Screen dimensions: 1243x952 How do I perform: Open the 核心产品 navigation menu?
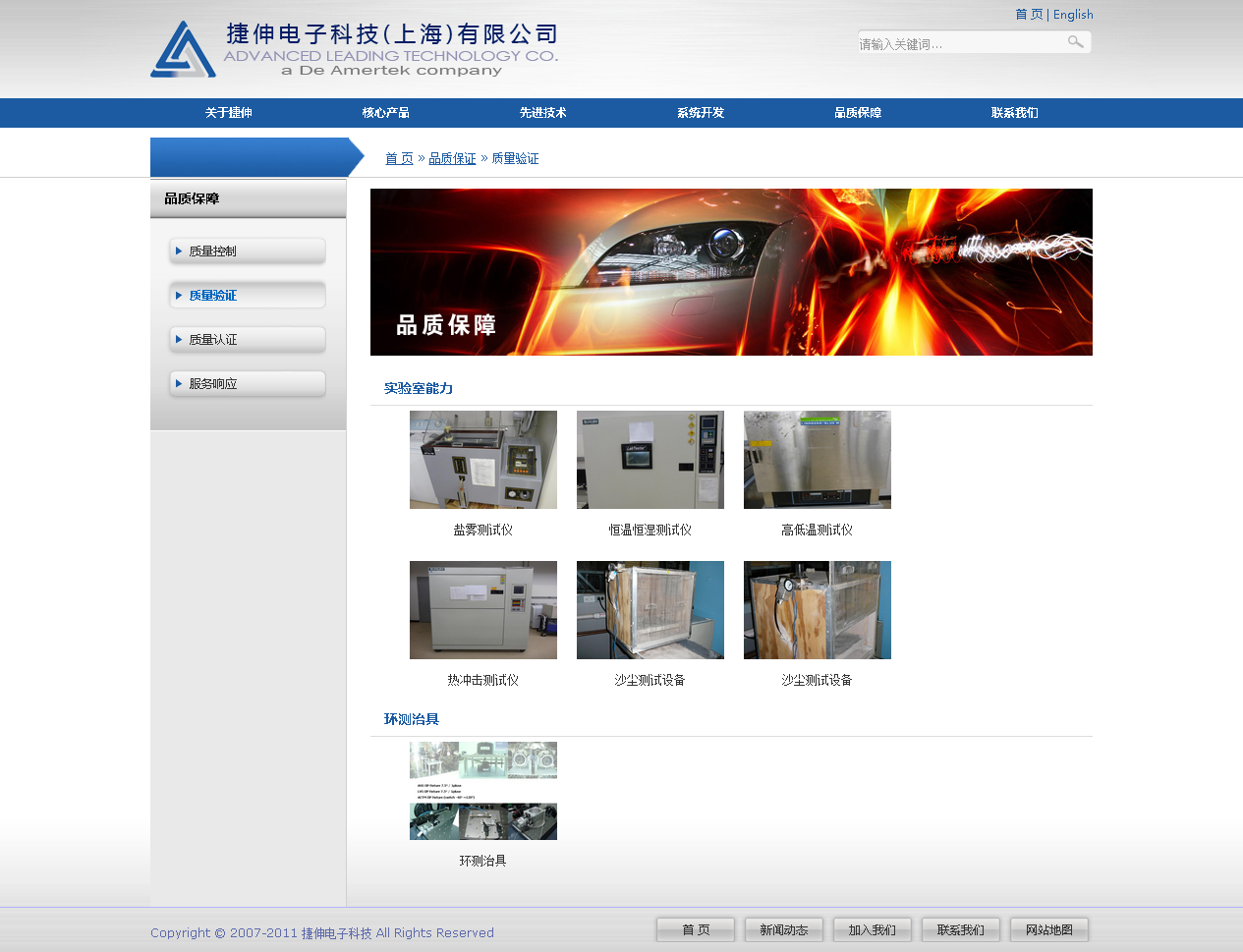point(385,113)
